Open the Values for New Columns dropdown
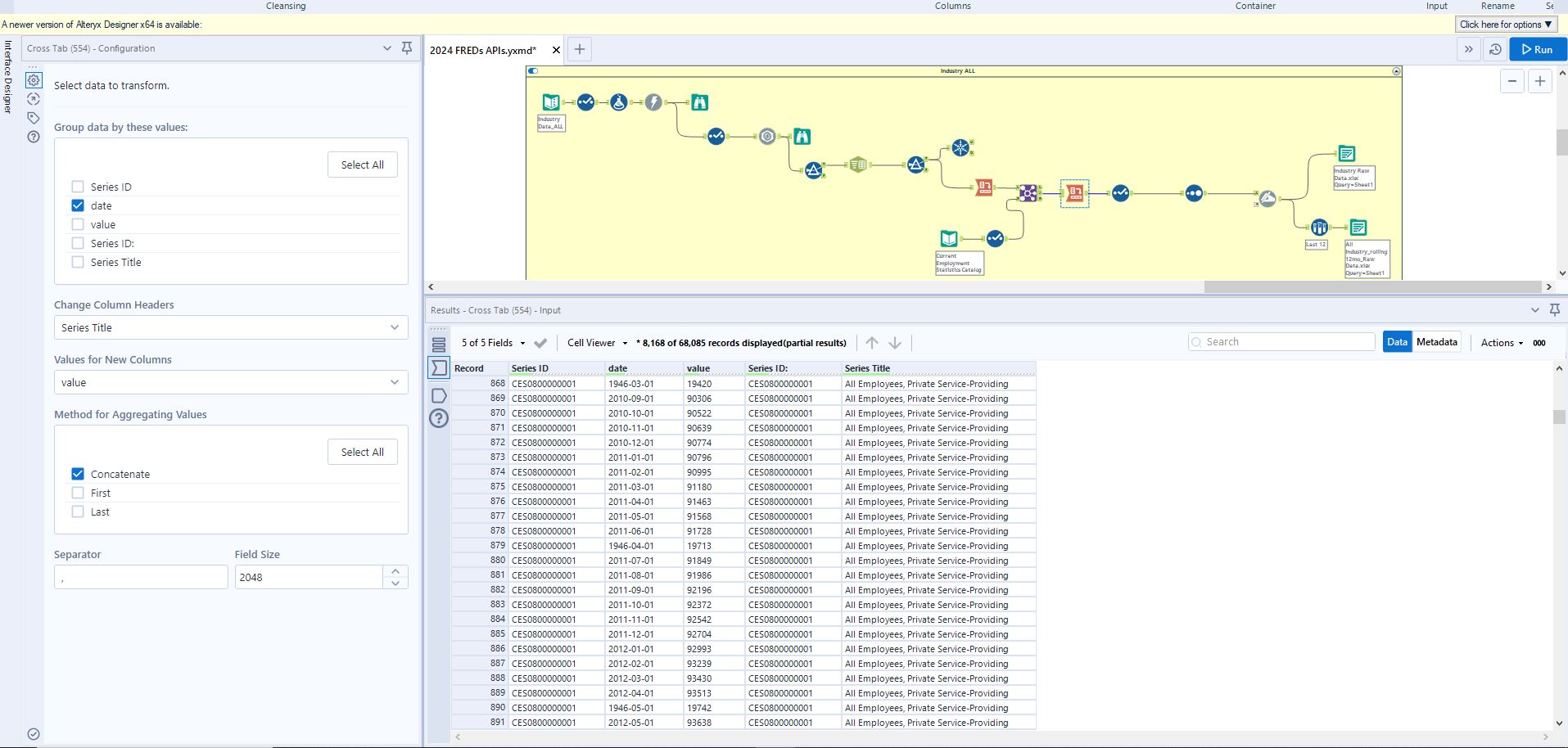This screenshot has width=1568, height=748. (230, 382)
